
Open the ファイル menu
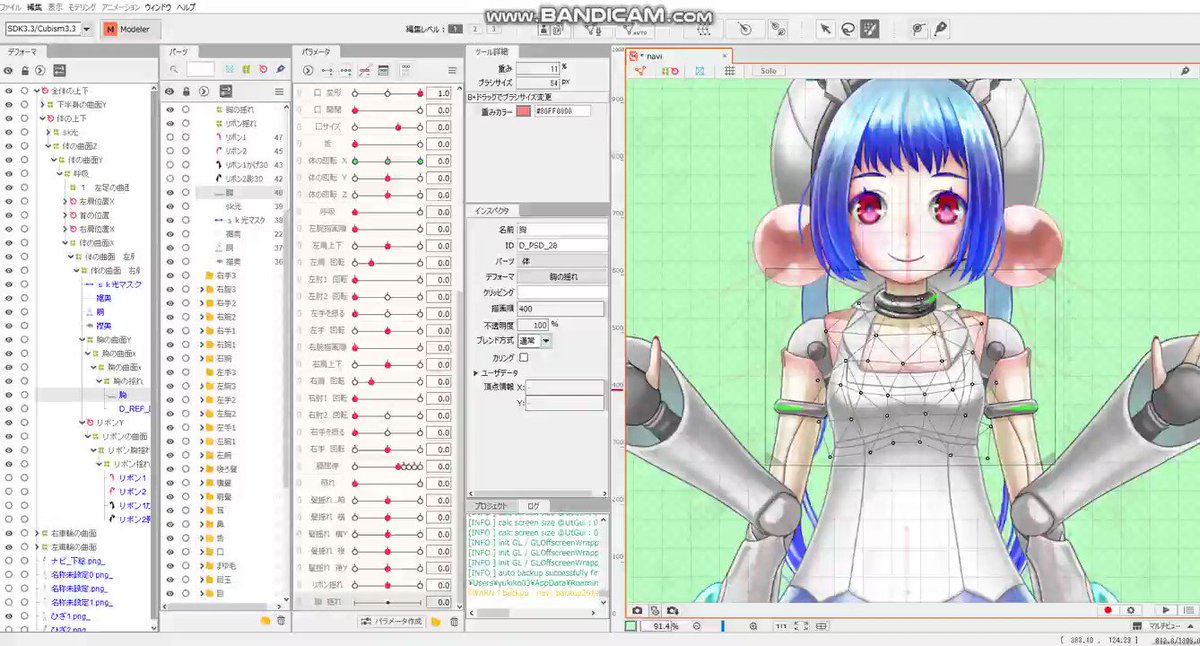pyautogui.click(x=11, y=6)
